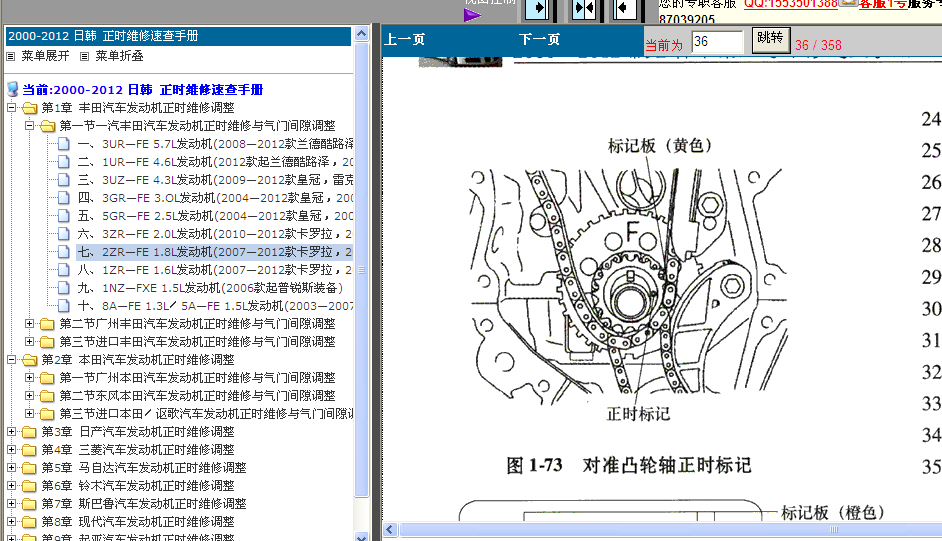Click the 3GR-FE 3.0L page icon
942x541 pixels.
(x=64, y=198)
